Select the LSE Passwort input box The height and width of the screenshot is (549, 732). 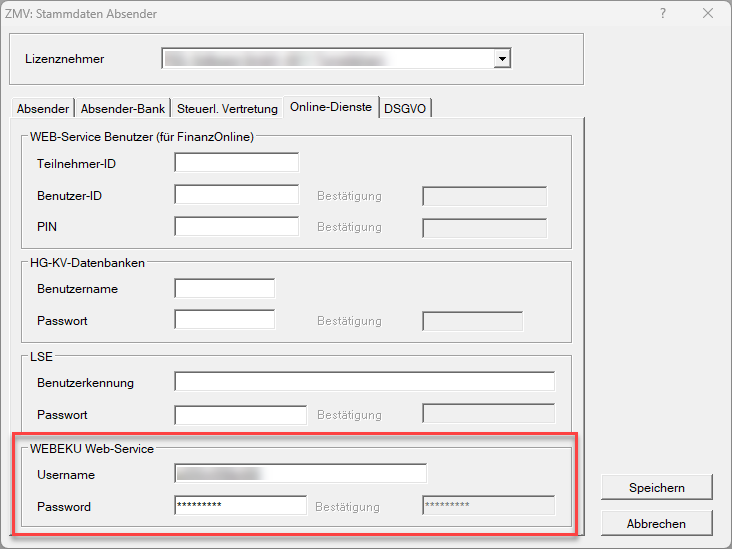[x=240, y=414]
